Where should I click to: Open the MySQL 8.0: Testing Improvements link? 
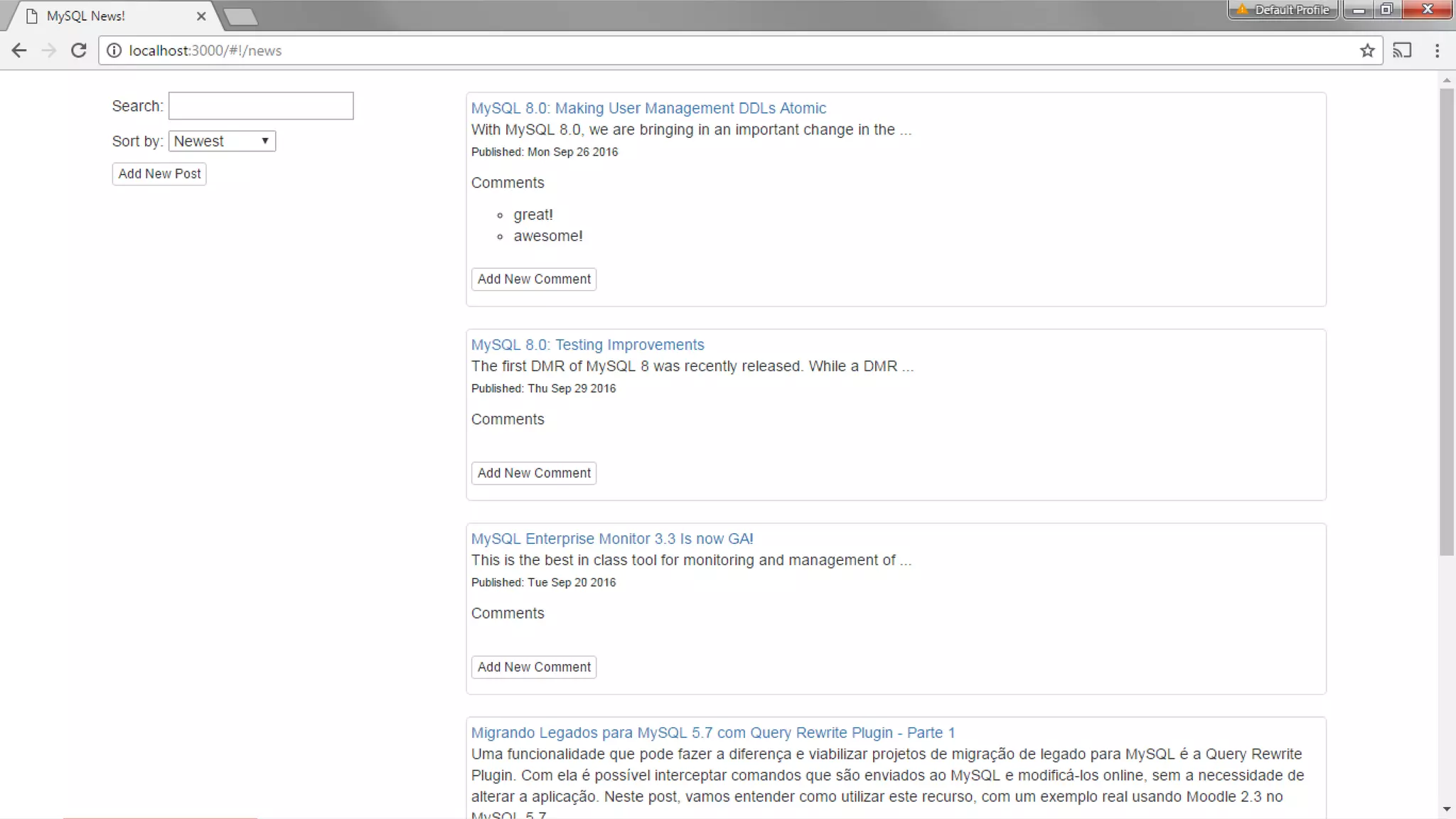point(587,345)
